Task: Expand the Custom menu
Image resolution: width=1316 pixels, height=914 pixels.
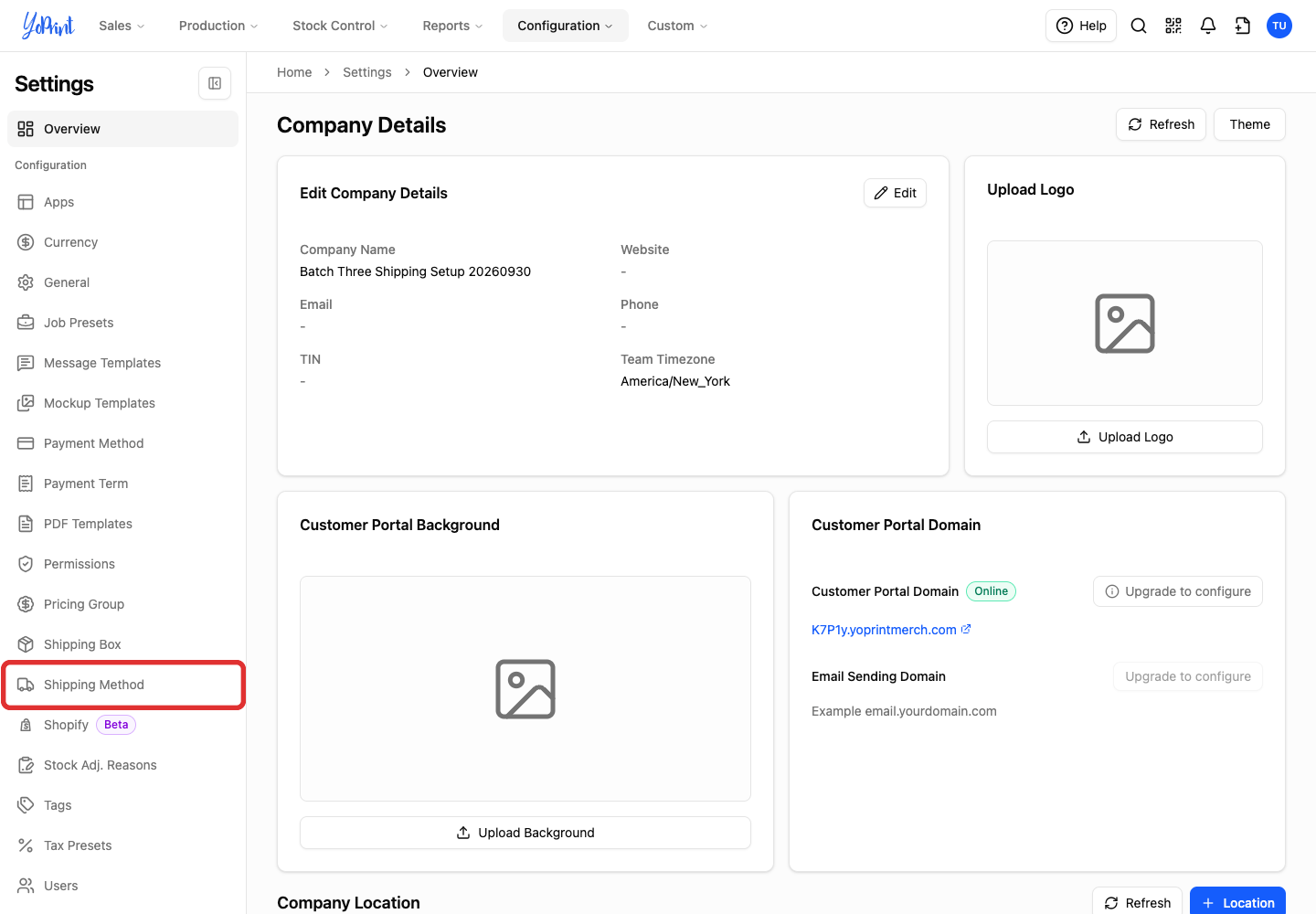Action: point(677,26)
